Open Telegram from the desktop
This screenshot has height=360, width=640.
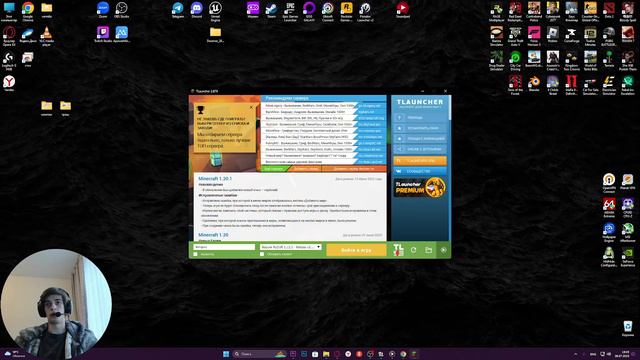click(178, 10)
